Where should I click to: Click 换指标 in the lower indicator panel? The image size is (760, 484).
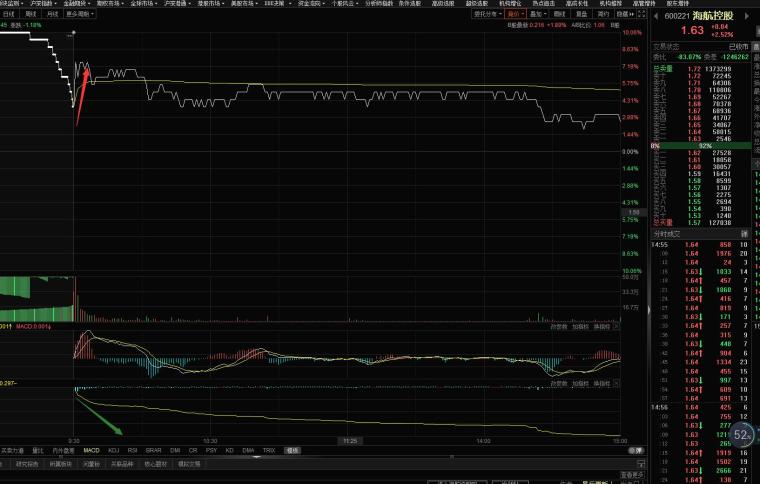602,383
